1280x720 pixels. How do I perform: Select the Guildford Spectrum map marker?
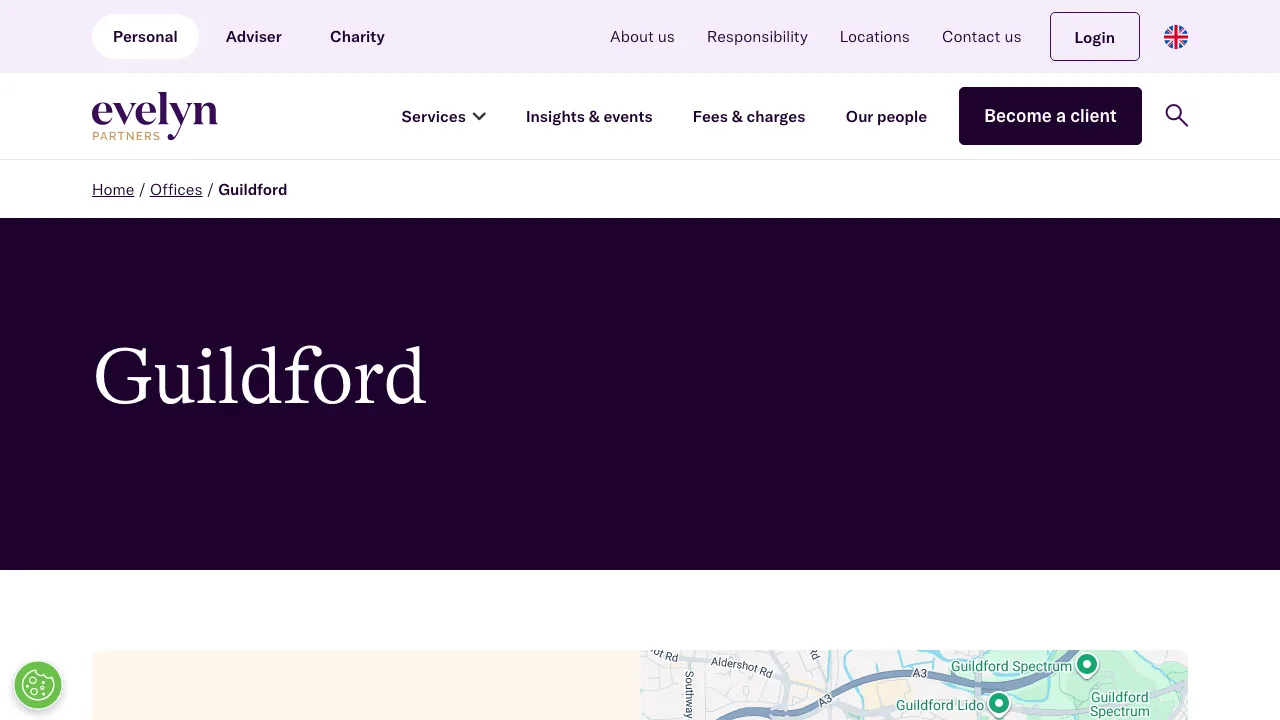1086,663
